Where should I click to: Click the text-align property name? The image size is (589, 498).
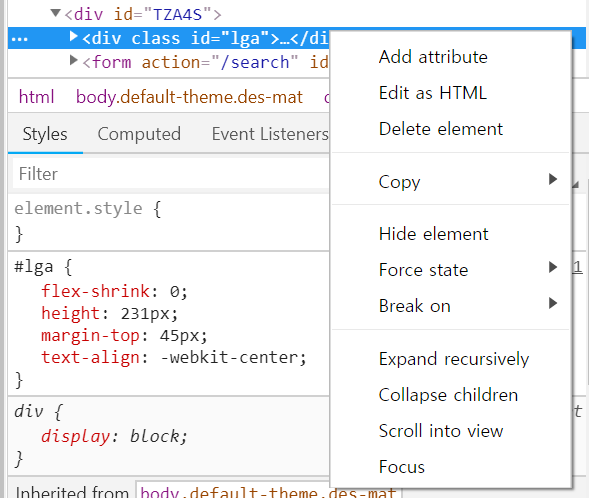click(90, 357)
